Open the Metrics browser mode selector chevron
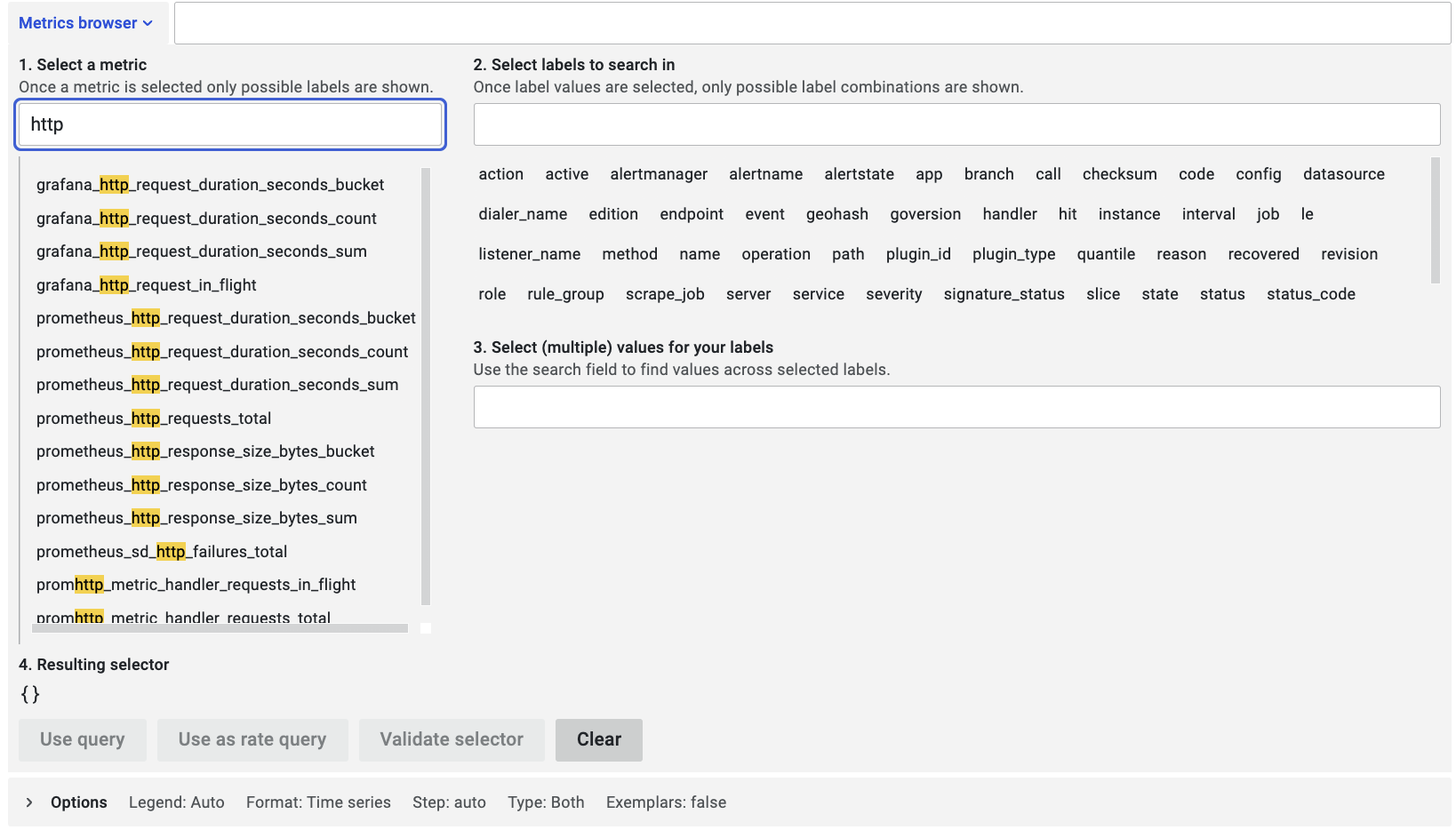 tap(148, 23)
